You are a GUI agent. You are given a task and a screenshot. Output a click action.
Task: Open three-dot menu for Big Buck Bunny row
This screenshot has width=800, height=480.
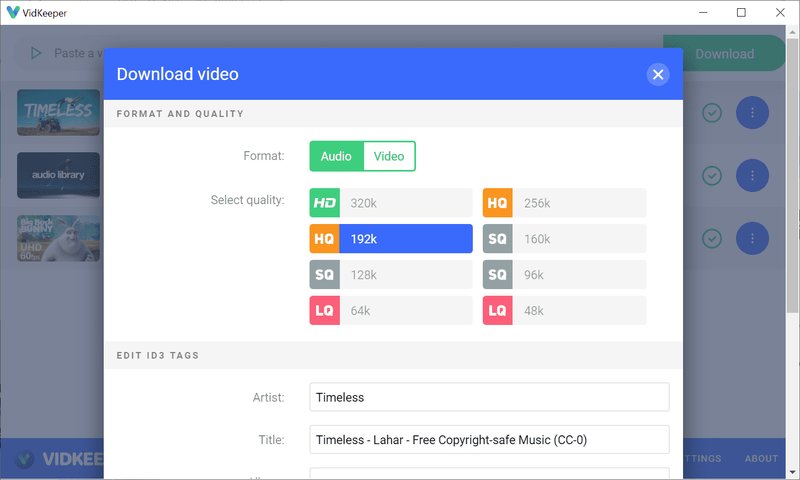coord(752,238)
